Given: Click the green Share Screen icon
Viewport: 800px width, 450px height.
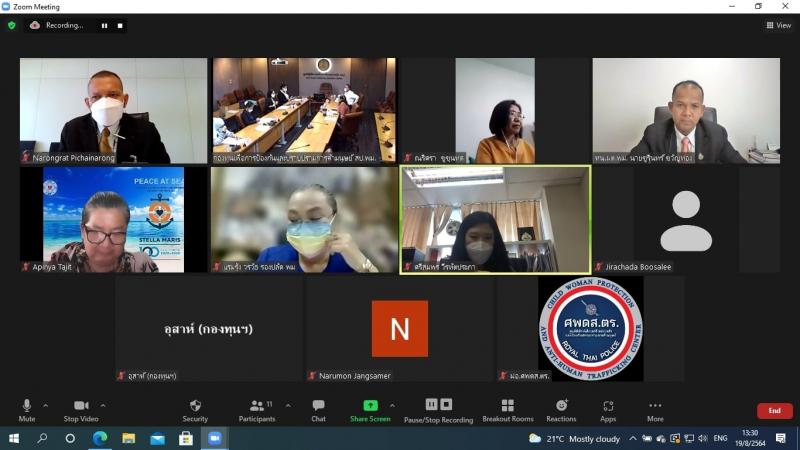Looking at the screenshot, I should click(x=370, y=406).
